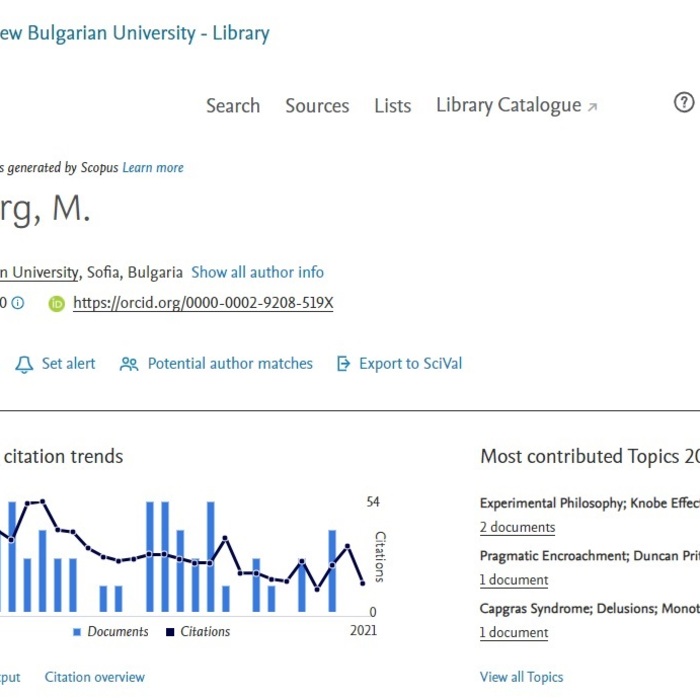Click the Library Catalogue external arrow icon
Image resolution: width=700 pixels, height=700 pixels.
point(592,107)
